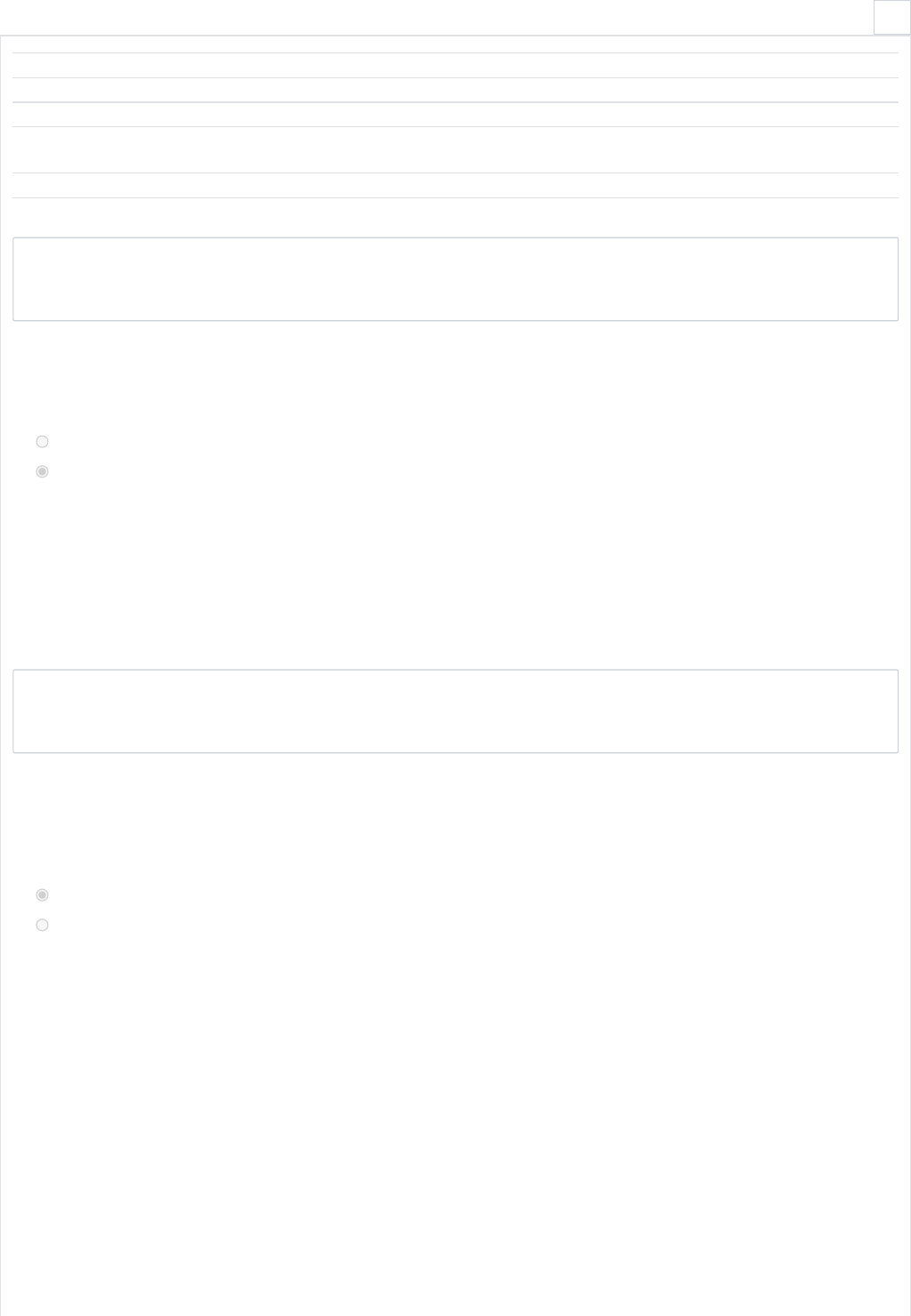Select the unselected radio option in first group
Screen dimensions: 911x1316
point(42,441)
